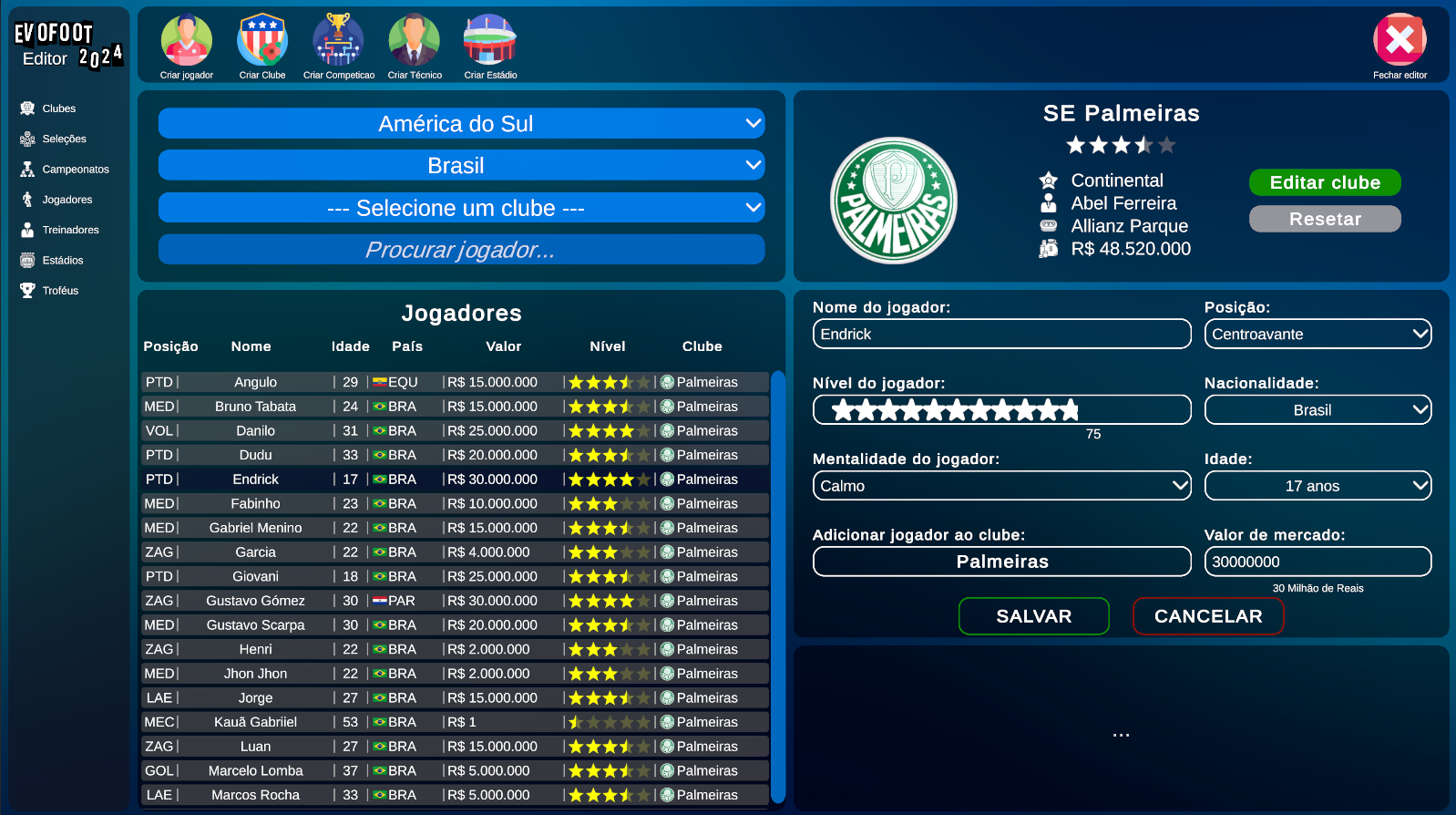This screenshot has width=1456, height=815.
Task: Click the stadium icon beside Allianz Parque
Action: coord(1049,225)
